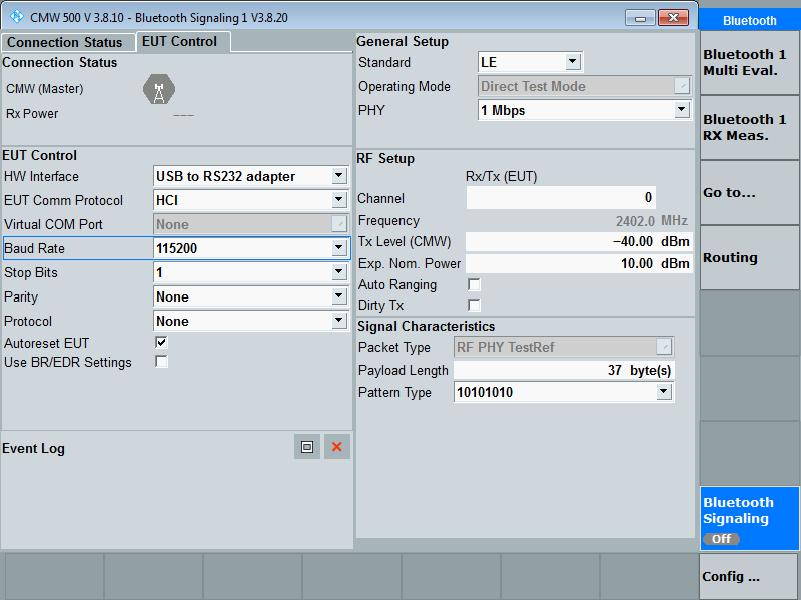
Task: Tick the Dirty Tx checkbox
Action: (x=474, y=305)
